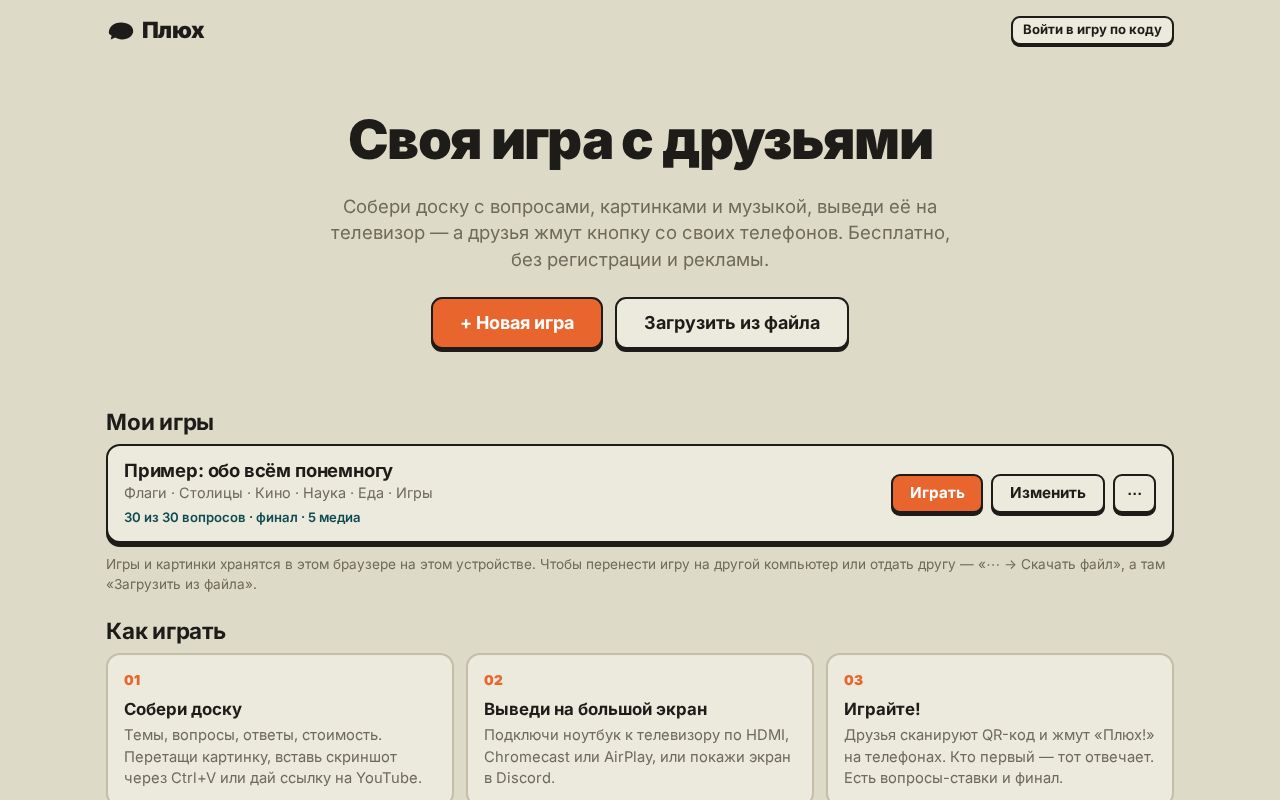
Task: Click the categories line Флаги · Столицы · Кино
Action: pos(278,493)
